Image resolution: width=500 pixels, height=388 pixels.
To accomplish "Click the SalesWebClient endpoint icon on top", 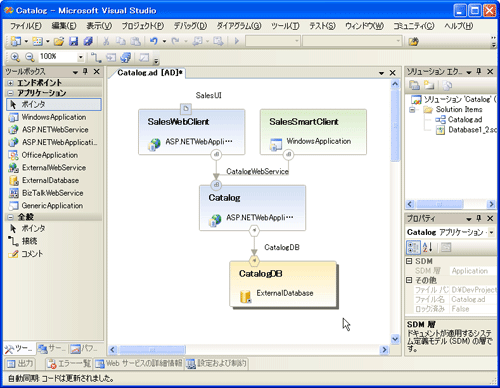I will [x=186, y=109].
